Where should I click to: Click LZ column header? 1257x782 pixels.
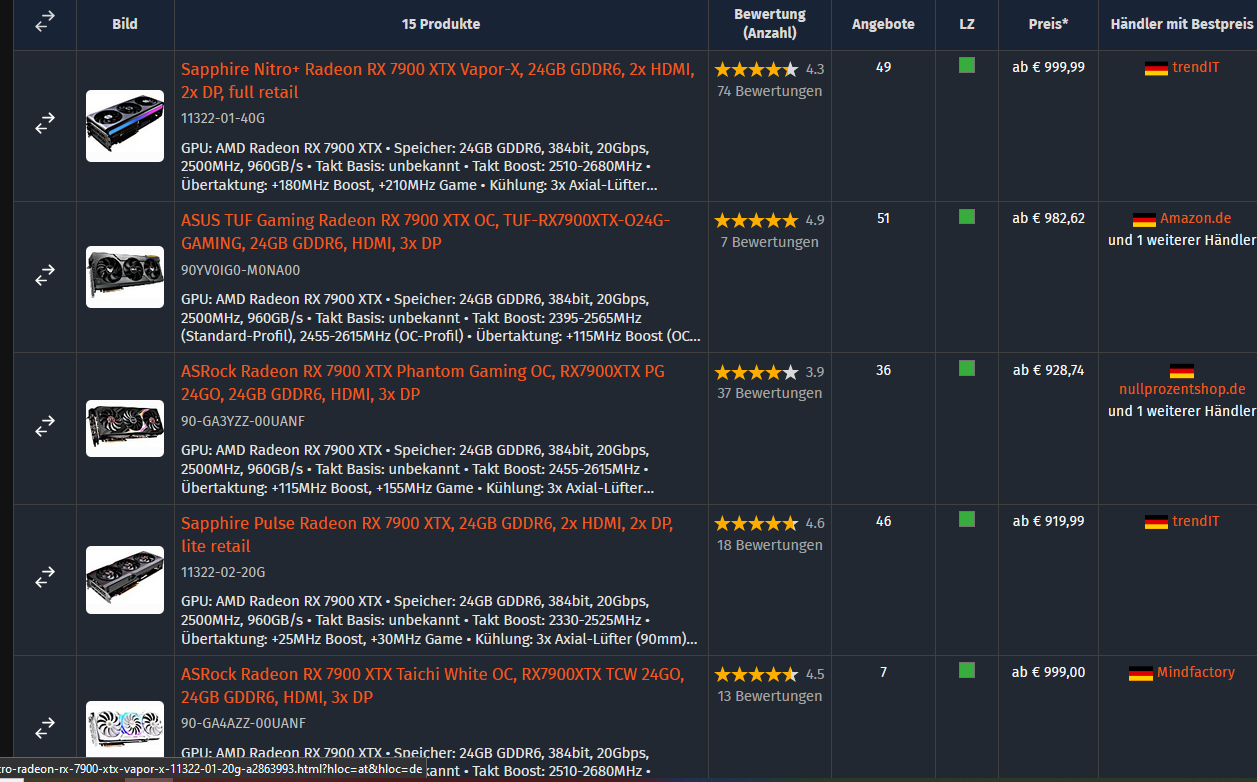coord(966,24)
